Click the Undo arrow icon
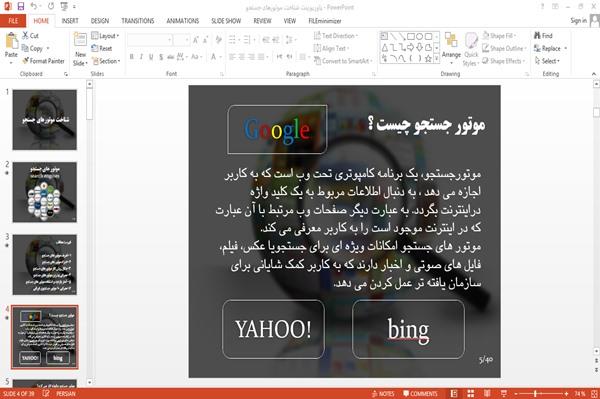This screenshot has width=600, height=399. [x=34, y=6]
